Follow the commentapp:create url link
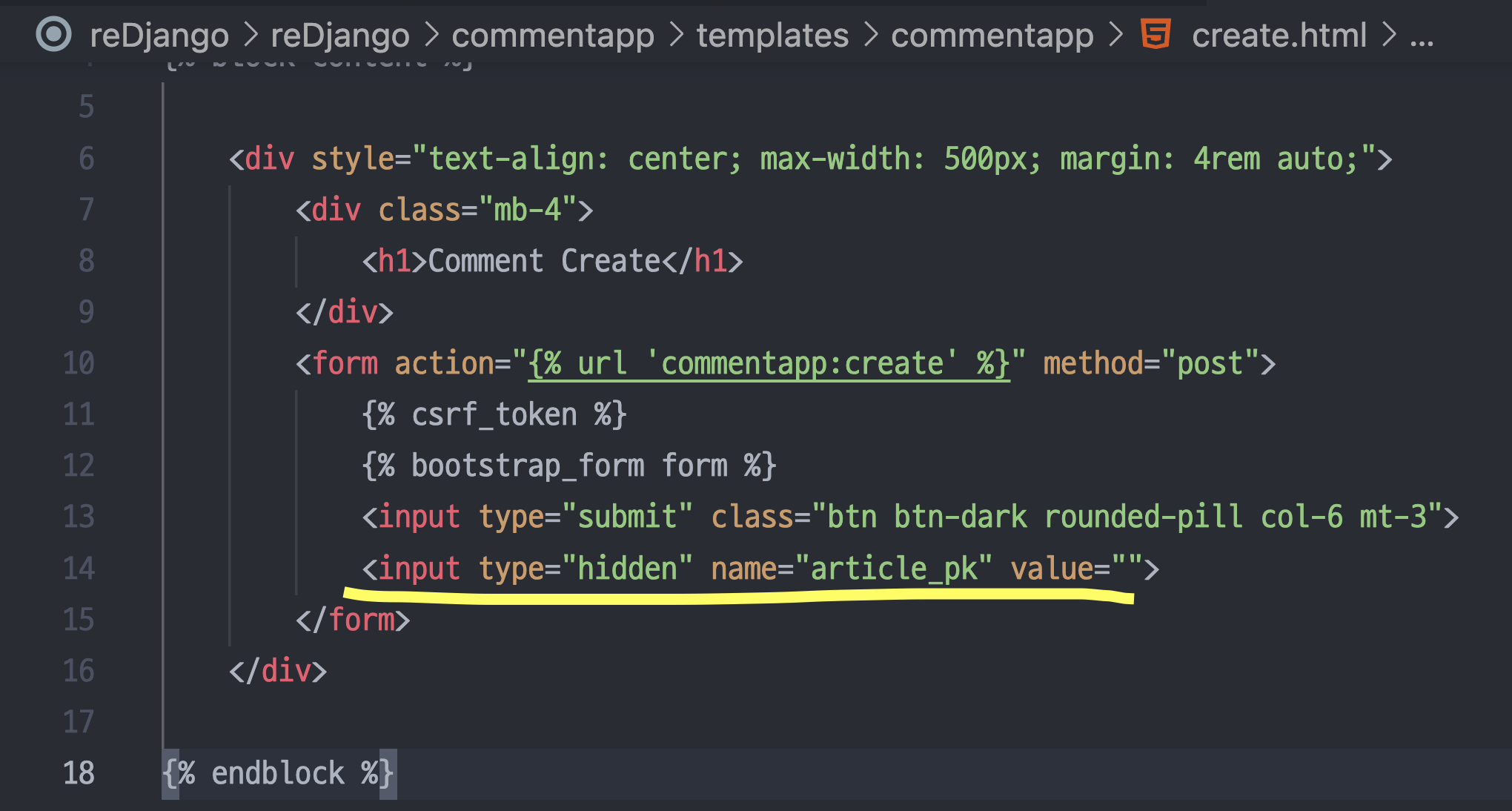This screenshot has width=1512, height=811. 768,364
